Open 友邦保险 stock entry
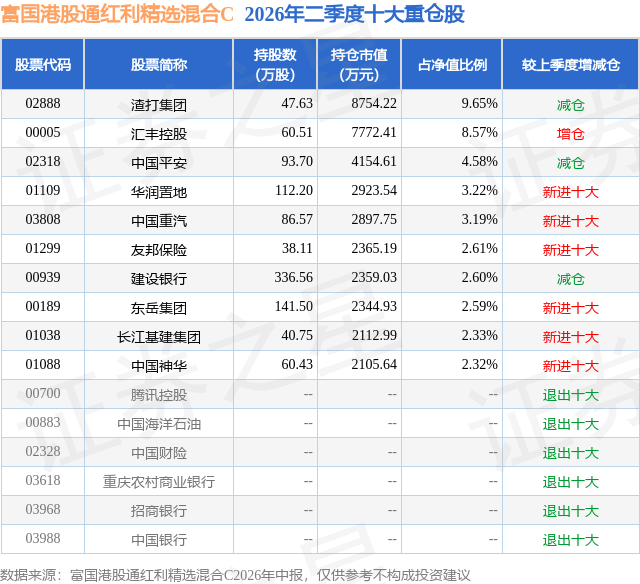 (x=159, y=249)
